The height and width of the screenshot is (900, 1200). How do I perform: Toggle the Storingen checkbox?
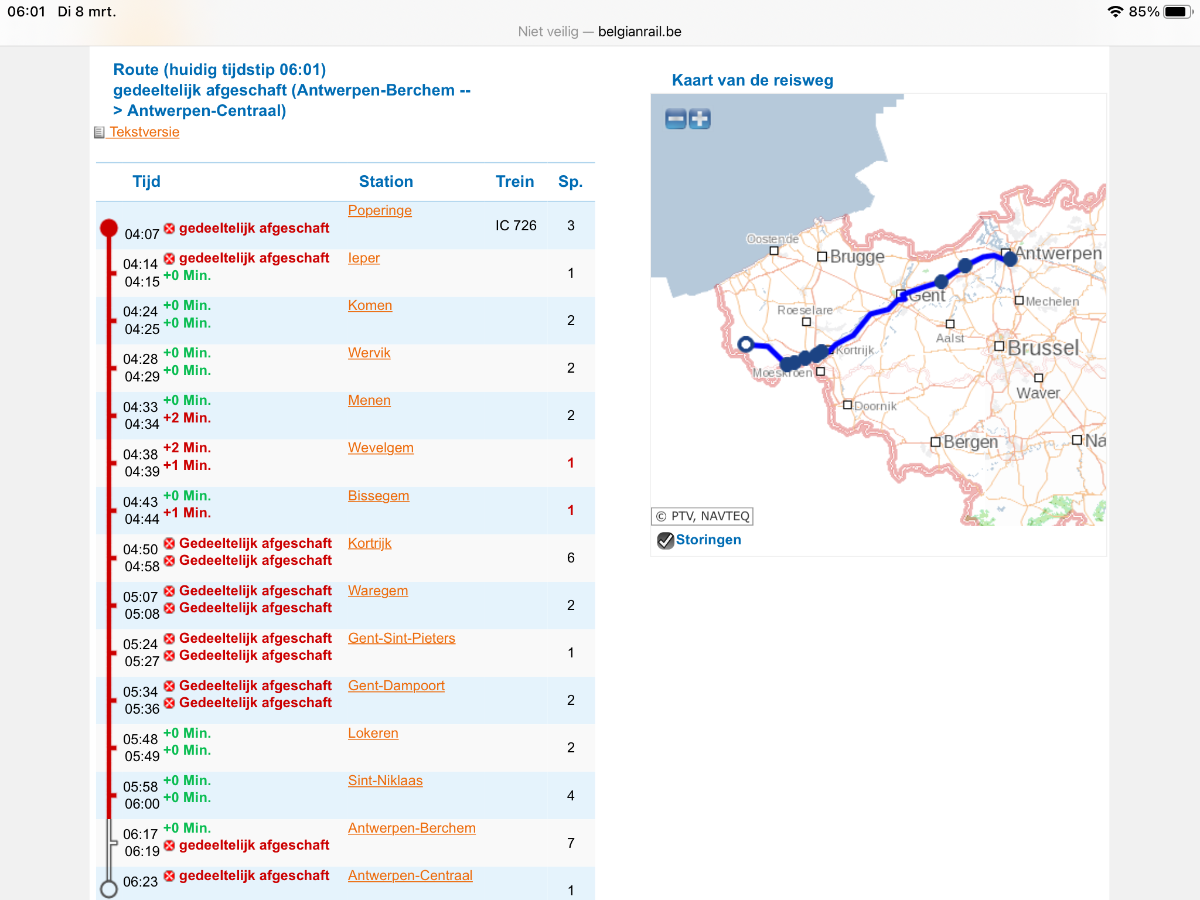pyautogui.click(x=665, y=540)
